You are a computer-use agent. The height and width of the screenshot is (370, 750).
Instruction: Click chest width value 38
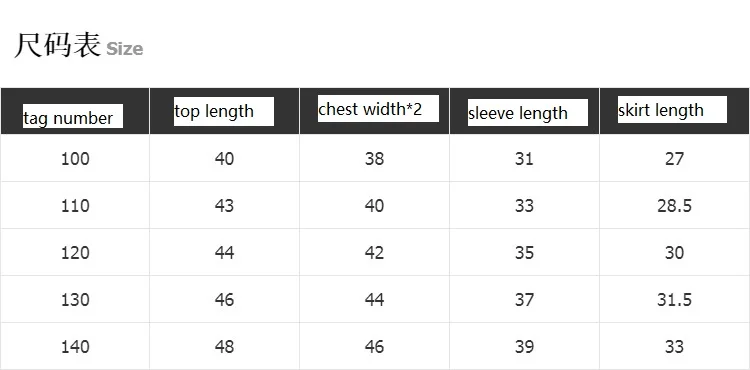point(374,158)
